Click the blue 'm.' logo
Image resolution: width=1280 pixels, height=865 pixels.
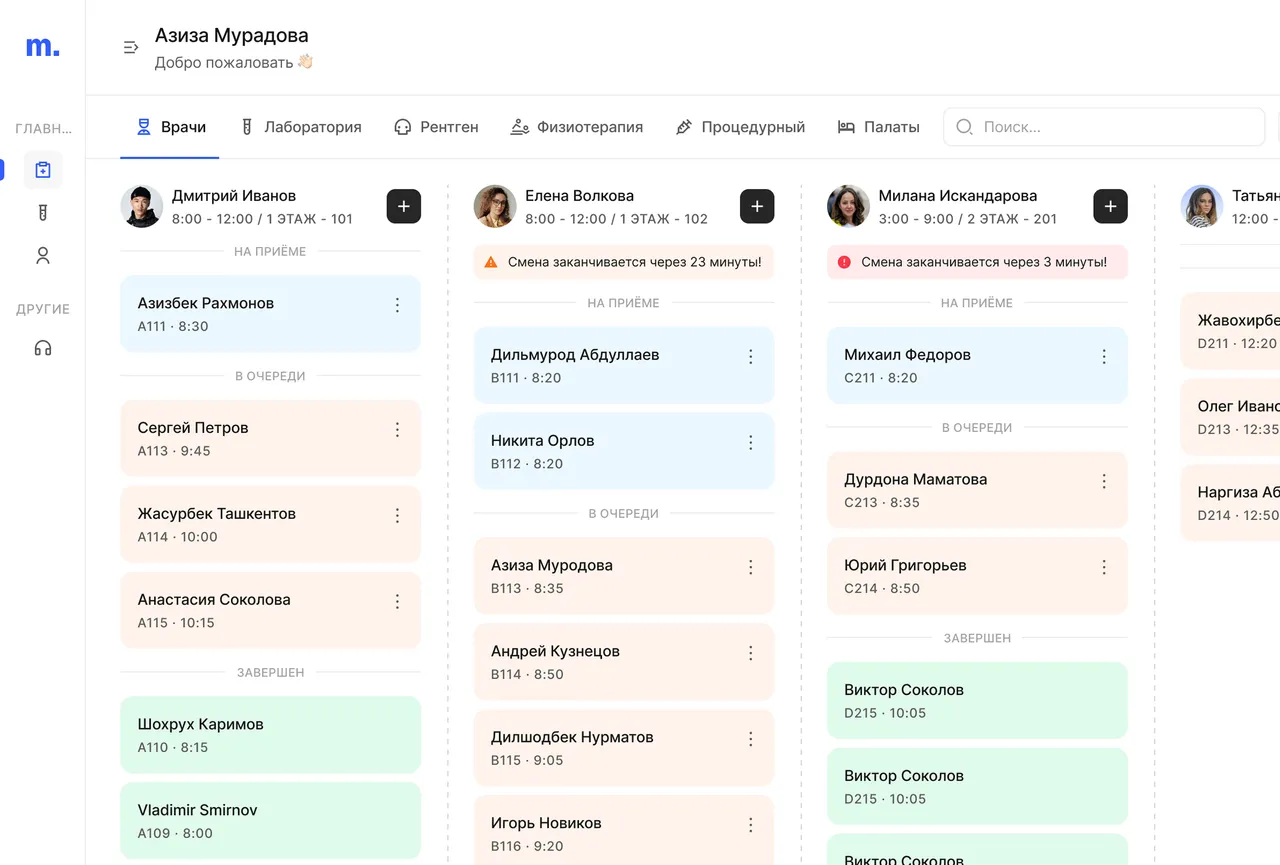point(42,46)
